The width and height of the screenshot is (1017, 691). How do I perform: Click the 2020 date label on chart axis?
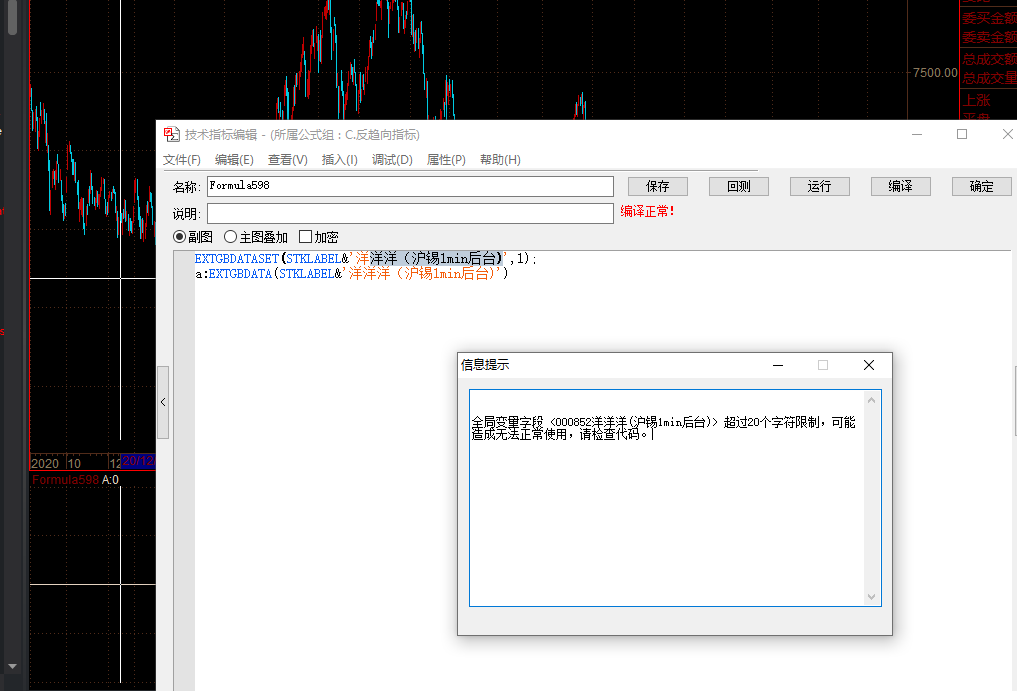(x=45, y=463)
